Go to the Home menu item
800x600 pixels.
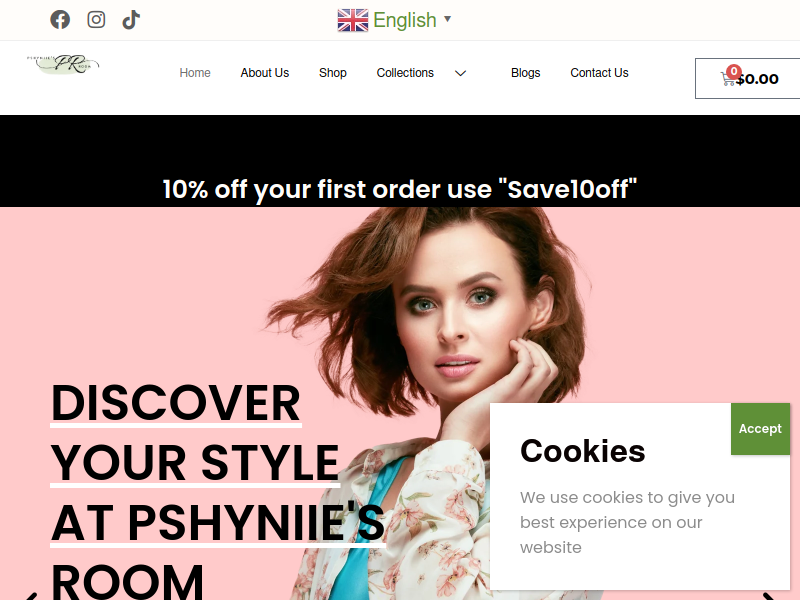(195, 73)
